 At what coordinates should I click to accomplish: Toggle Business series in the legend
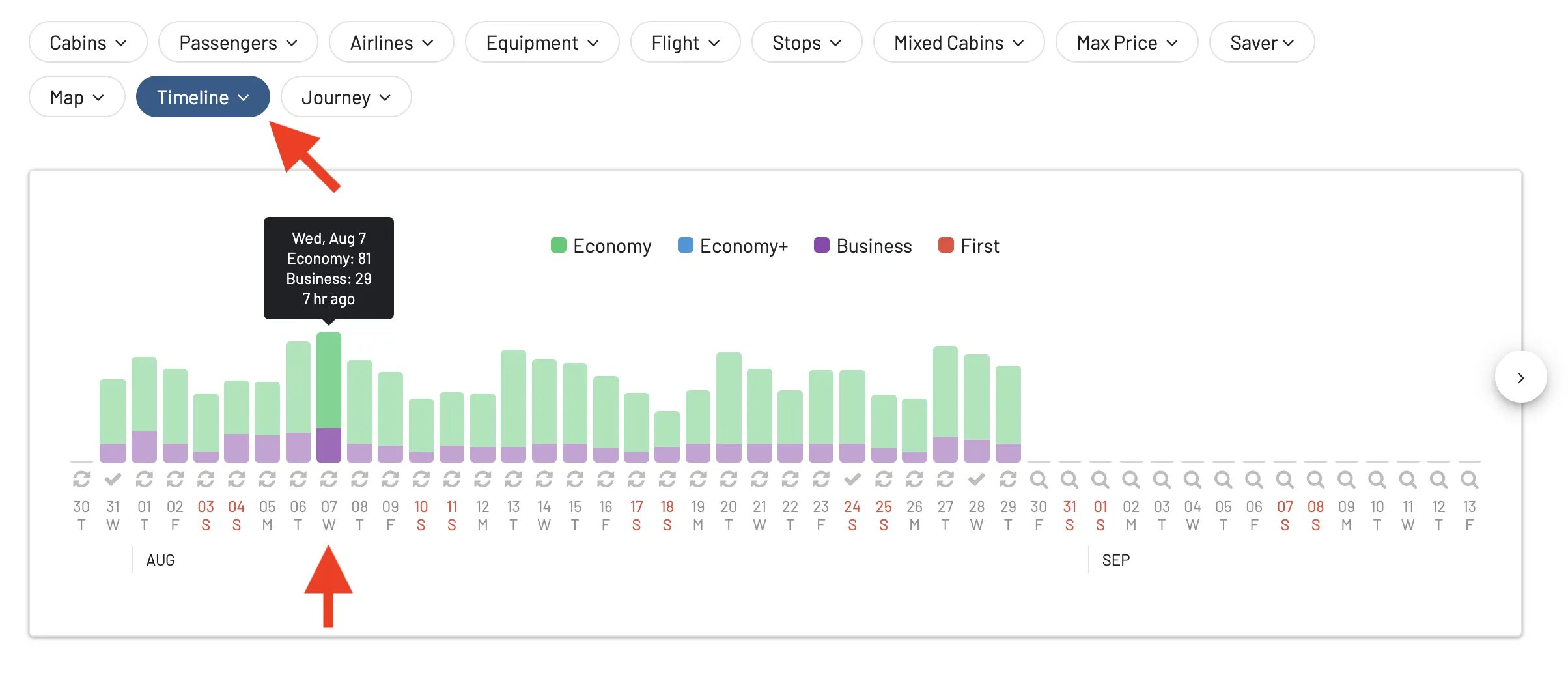pyautogui.click(x=863, y=246)
